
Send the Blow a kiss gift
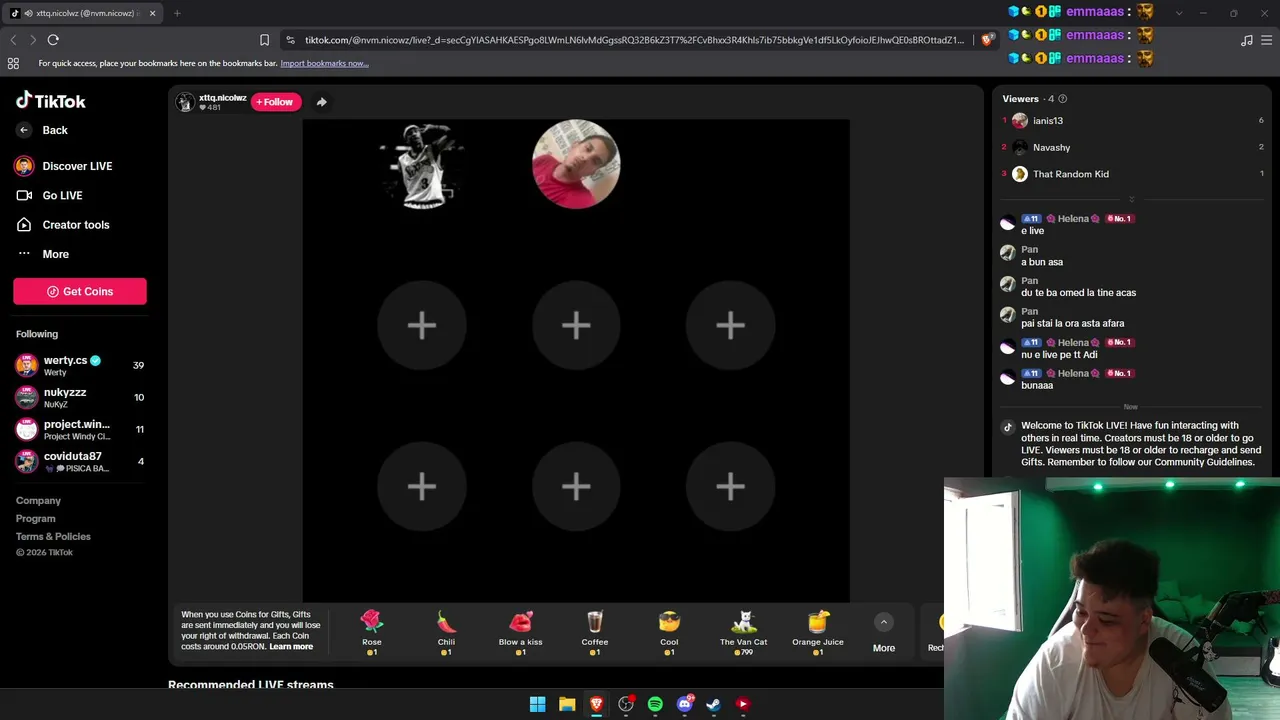tap(520, 633)
